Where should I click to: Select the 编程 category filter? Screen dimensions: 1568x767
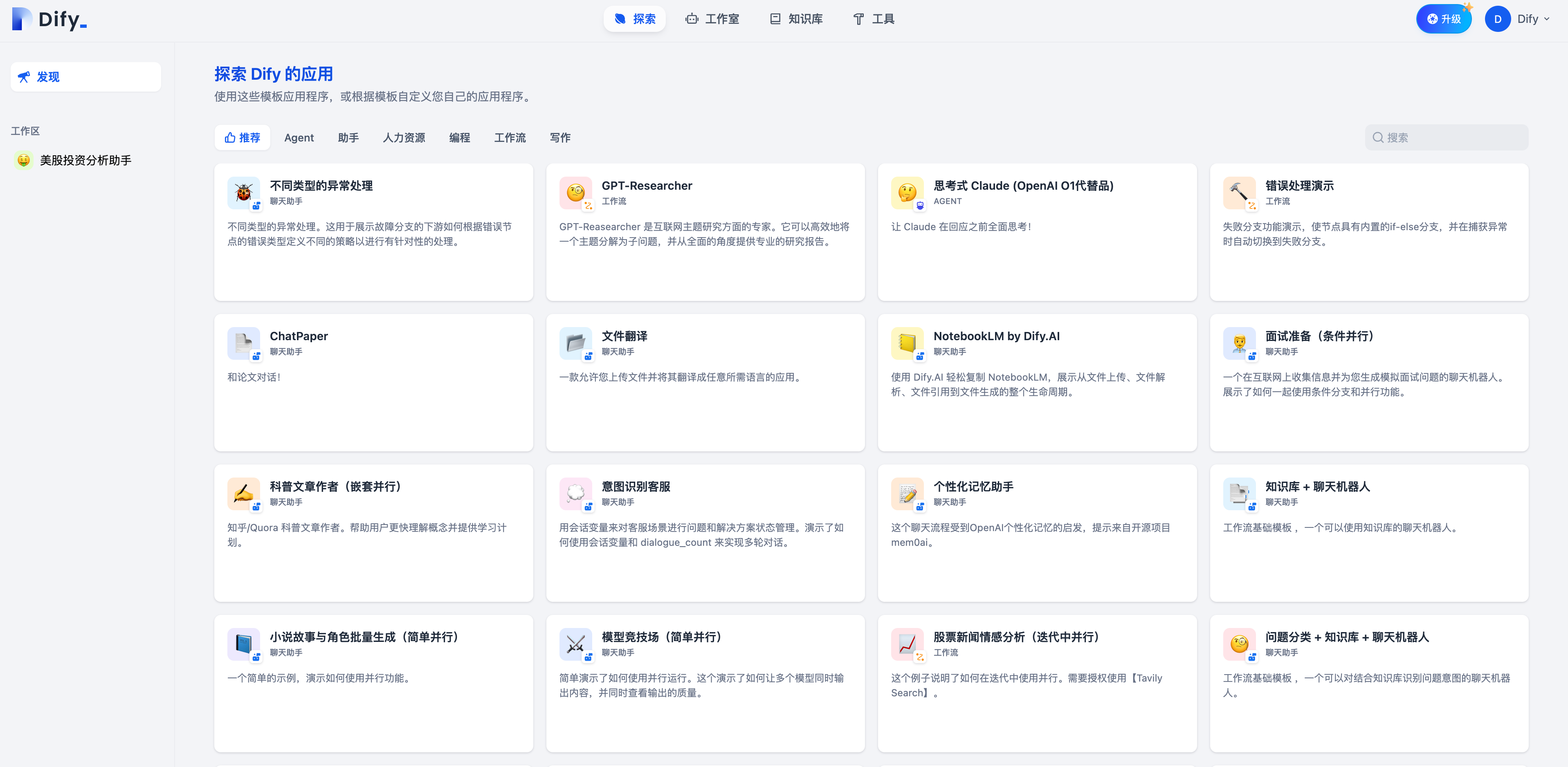(460, 137)
